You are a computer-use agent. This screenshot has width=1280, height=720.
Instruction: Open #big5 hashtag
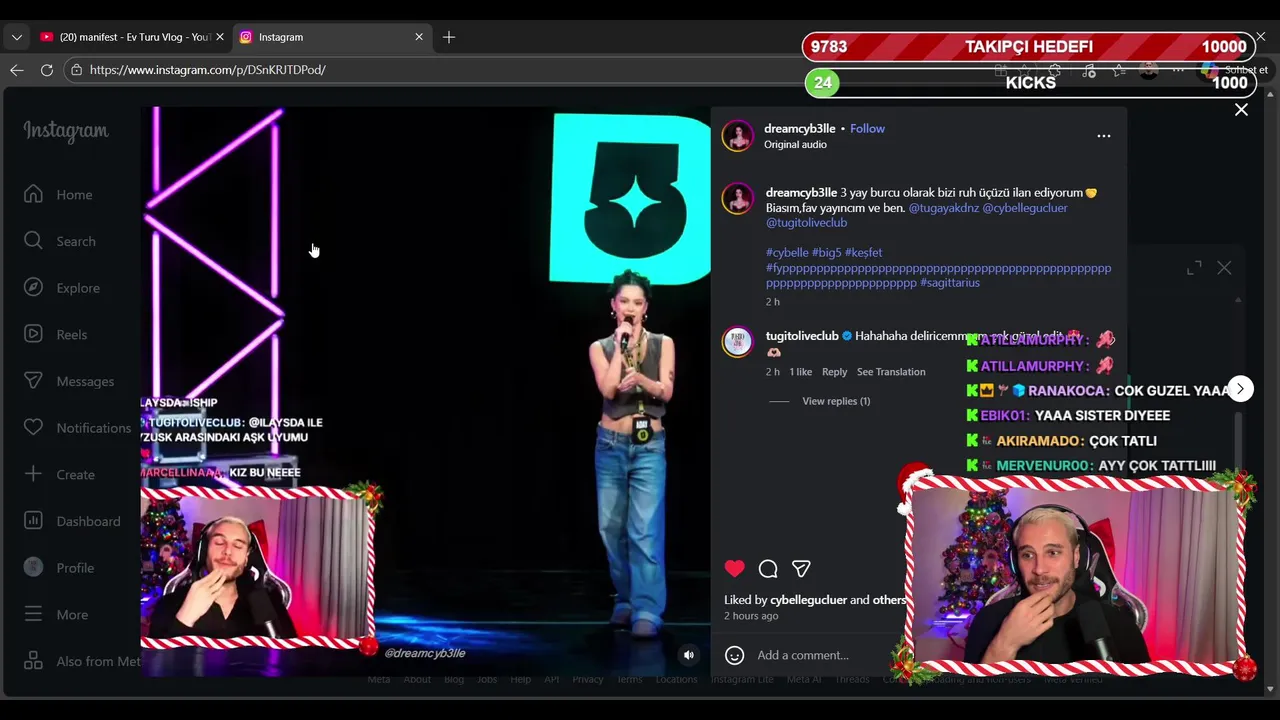coord(826,253)
